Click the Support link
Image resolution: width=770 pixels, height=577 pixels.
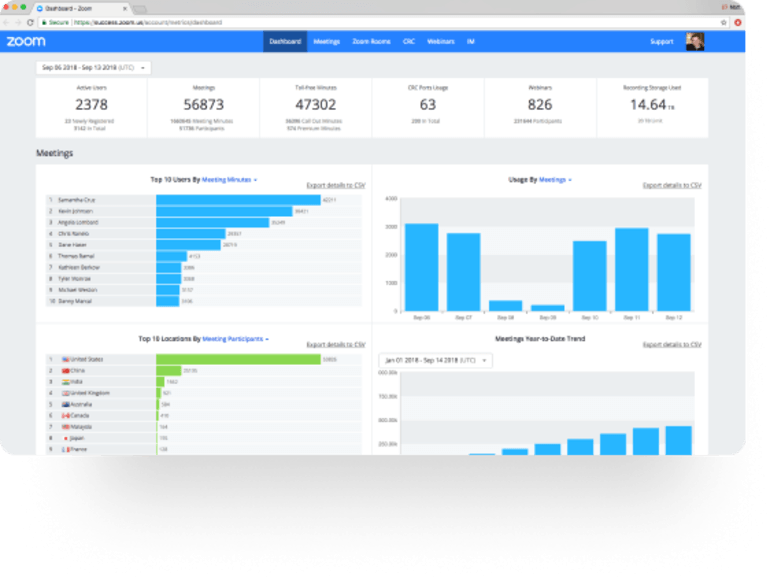coord(661,41)
